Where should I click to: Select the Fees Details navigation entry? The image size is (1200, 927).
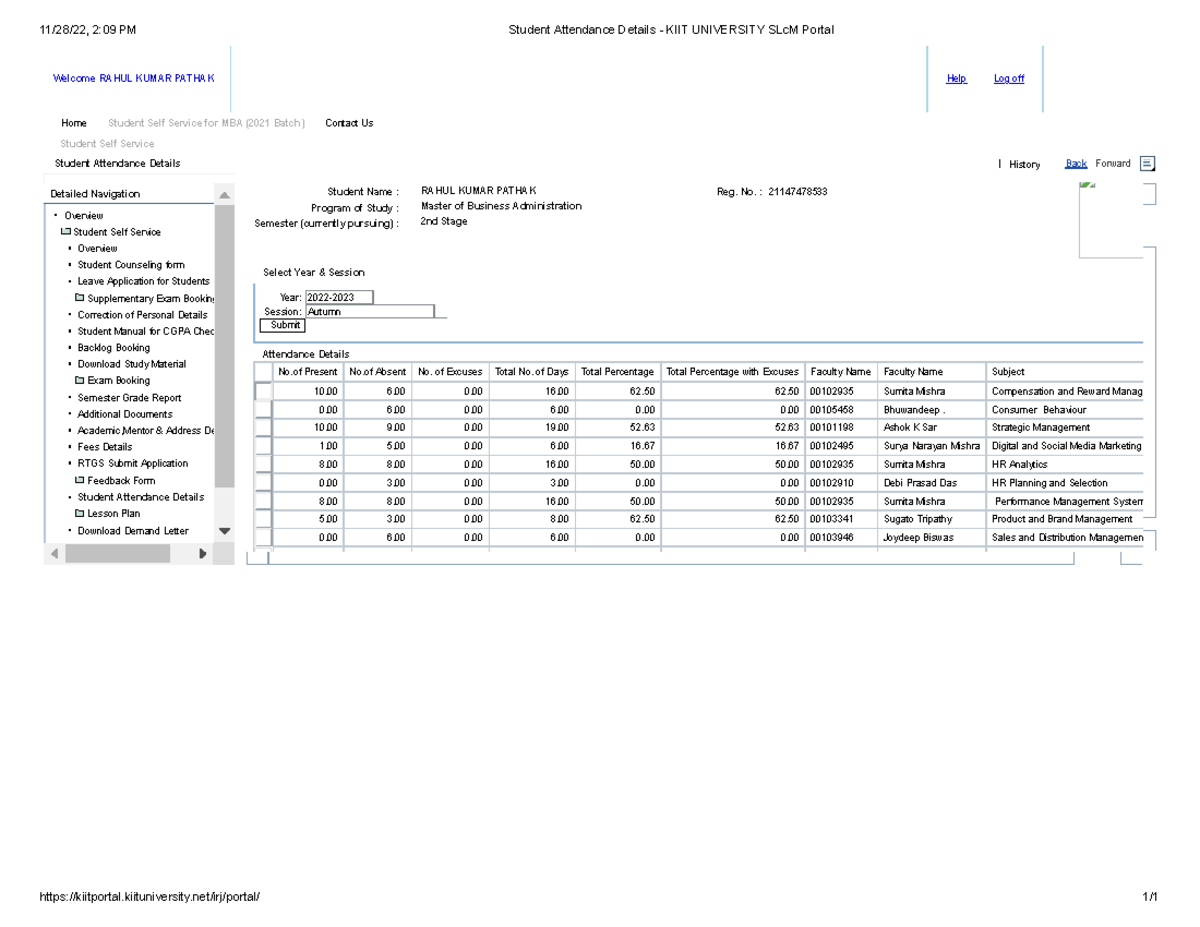click(x=103, y=446)
